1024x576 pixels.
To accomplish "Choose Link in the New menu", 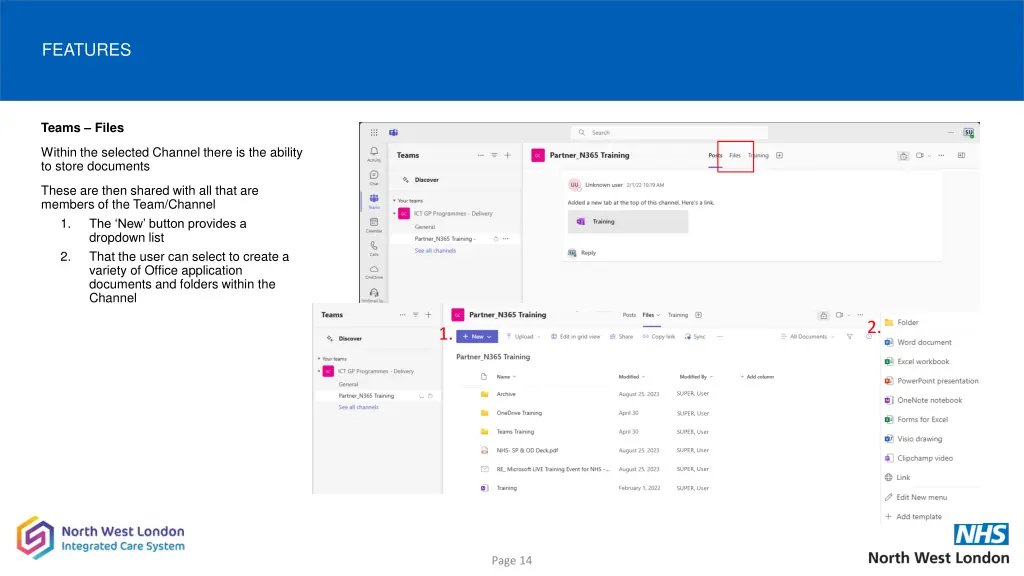I will (903, 477).
